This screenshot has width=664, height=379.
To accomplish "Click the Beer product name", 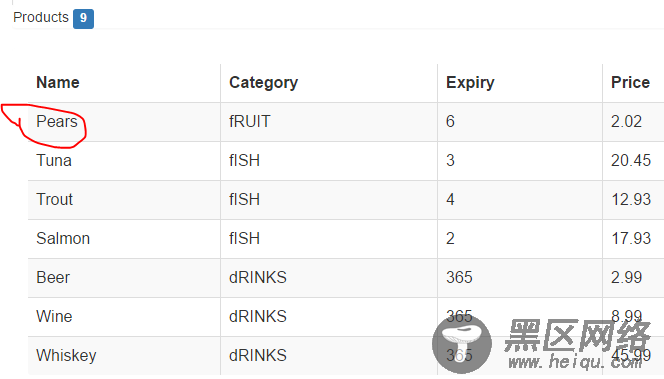I will [x=53, y=277].
